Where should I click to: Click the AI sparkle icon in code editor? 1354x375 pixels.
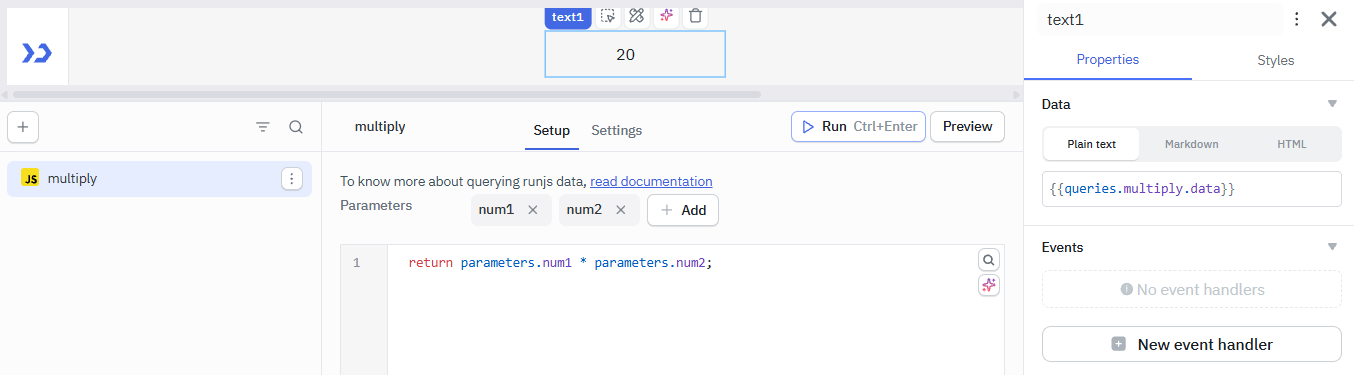(x=989, y=286)
